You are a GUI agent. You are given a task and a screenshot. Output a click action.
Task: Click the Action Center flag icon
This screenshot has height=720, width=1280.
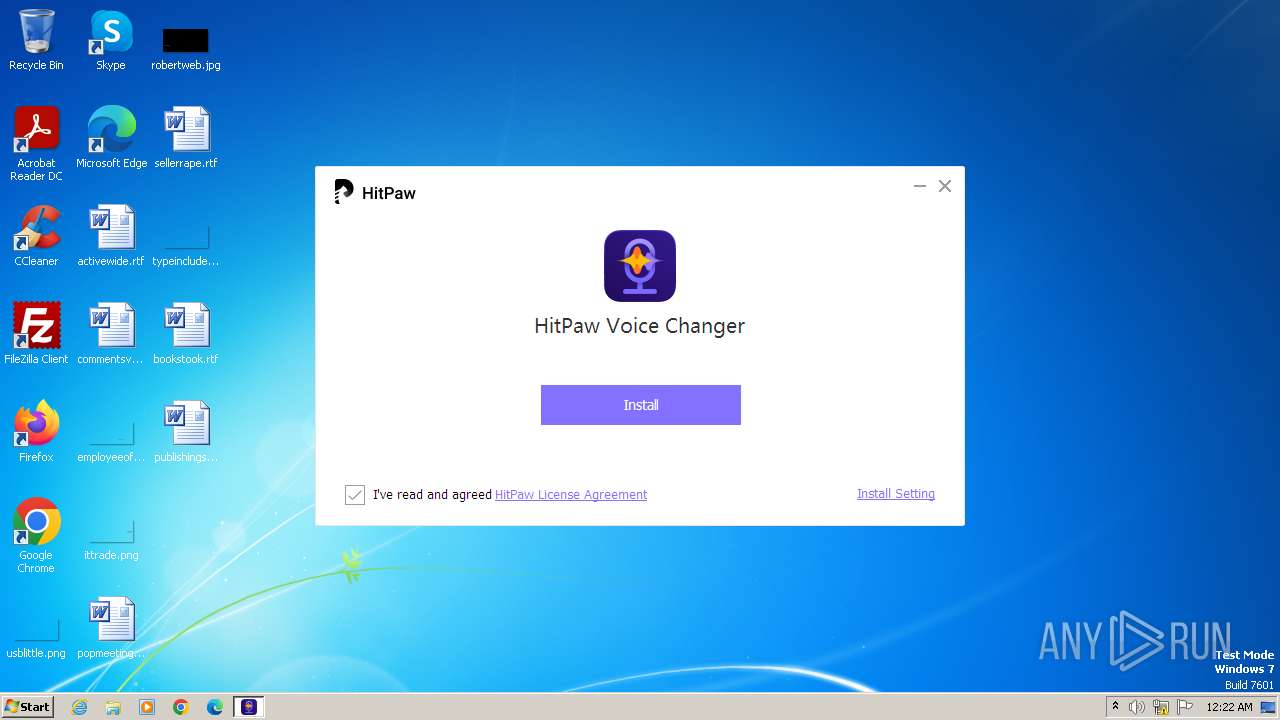tap(1185, 707)
